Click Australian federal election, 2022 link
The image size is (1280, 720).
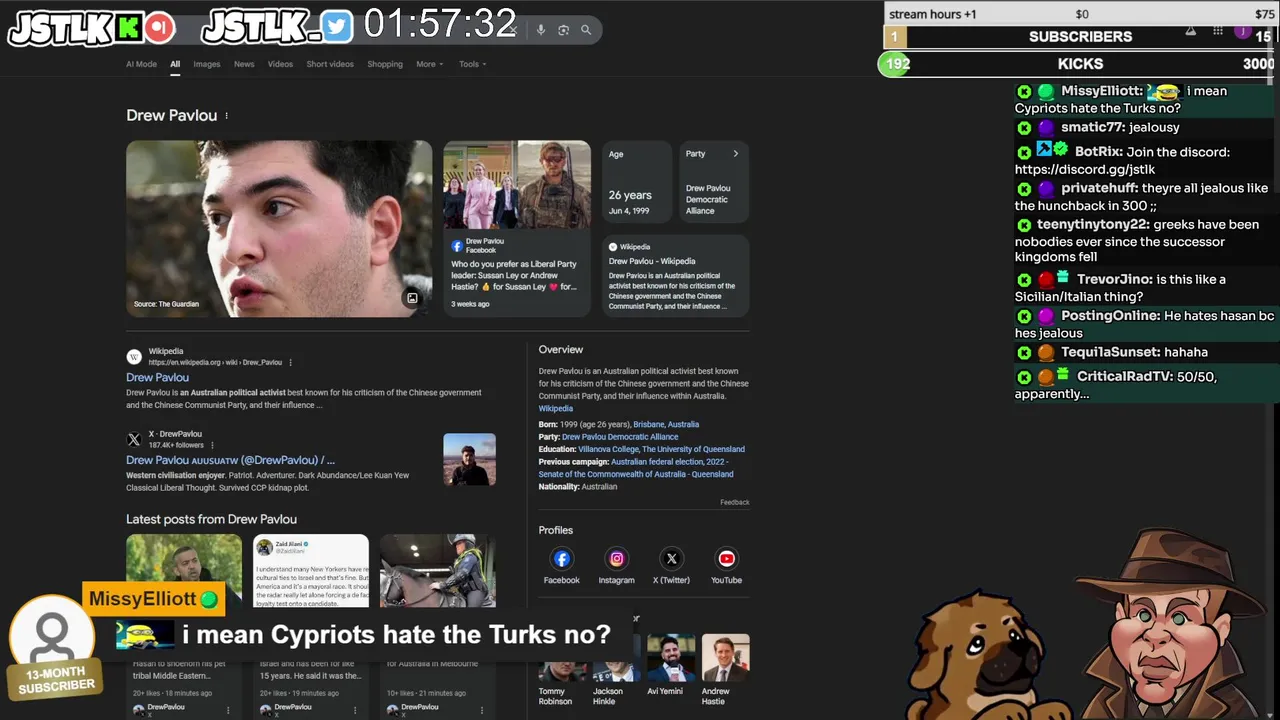[670, 462]
